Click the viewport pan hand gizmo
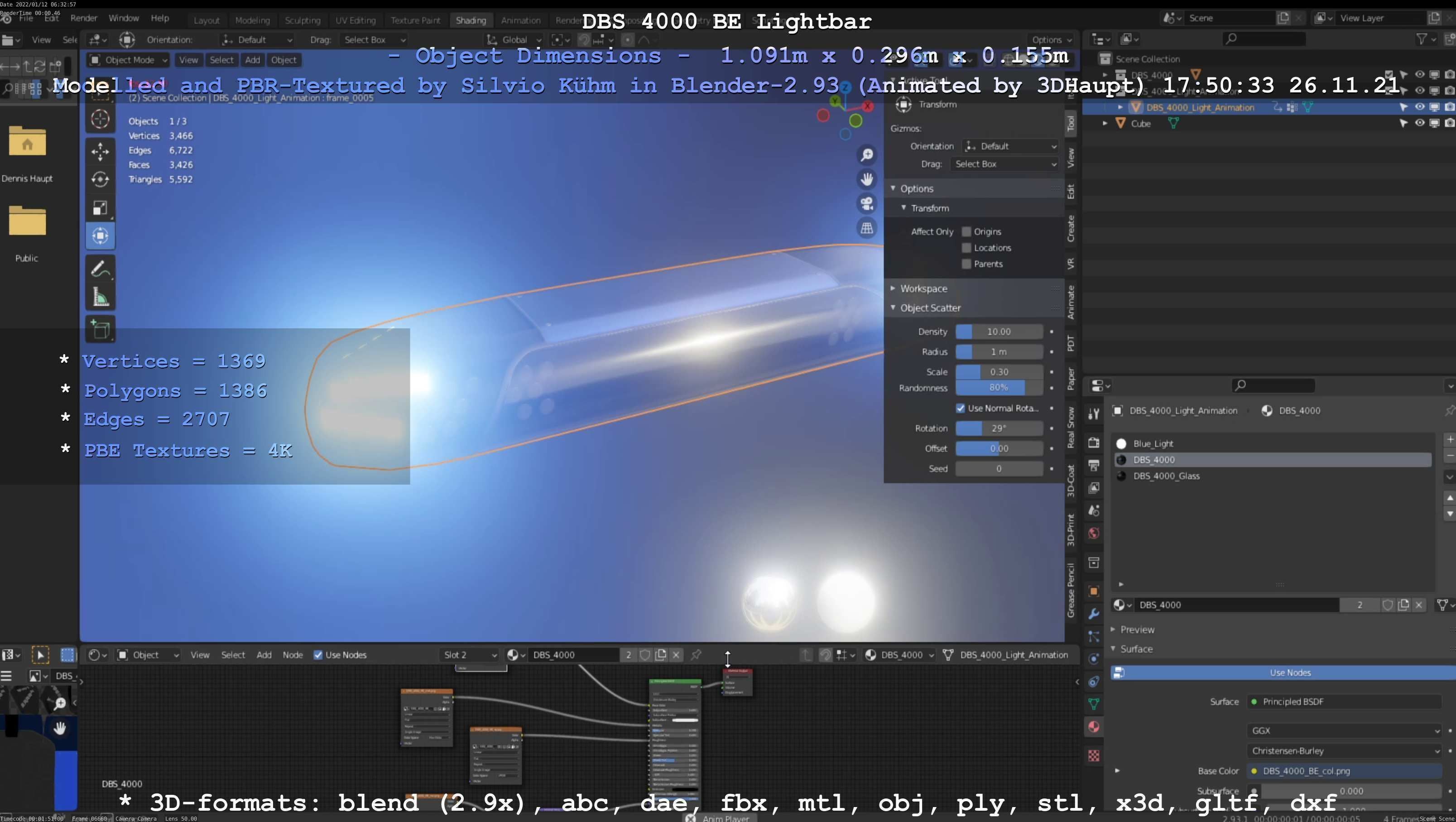The image size is (1456, 822). tap(866, 179)
